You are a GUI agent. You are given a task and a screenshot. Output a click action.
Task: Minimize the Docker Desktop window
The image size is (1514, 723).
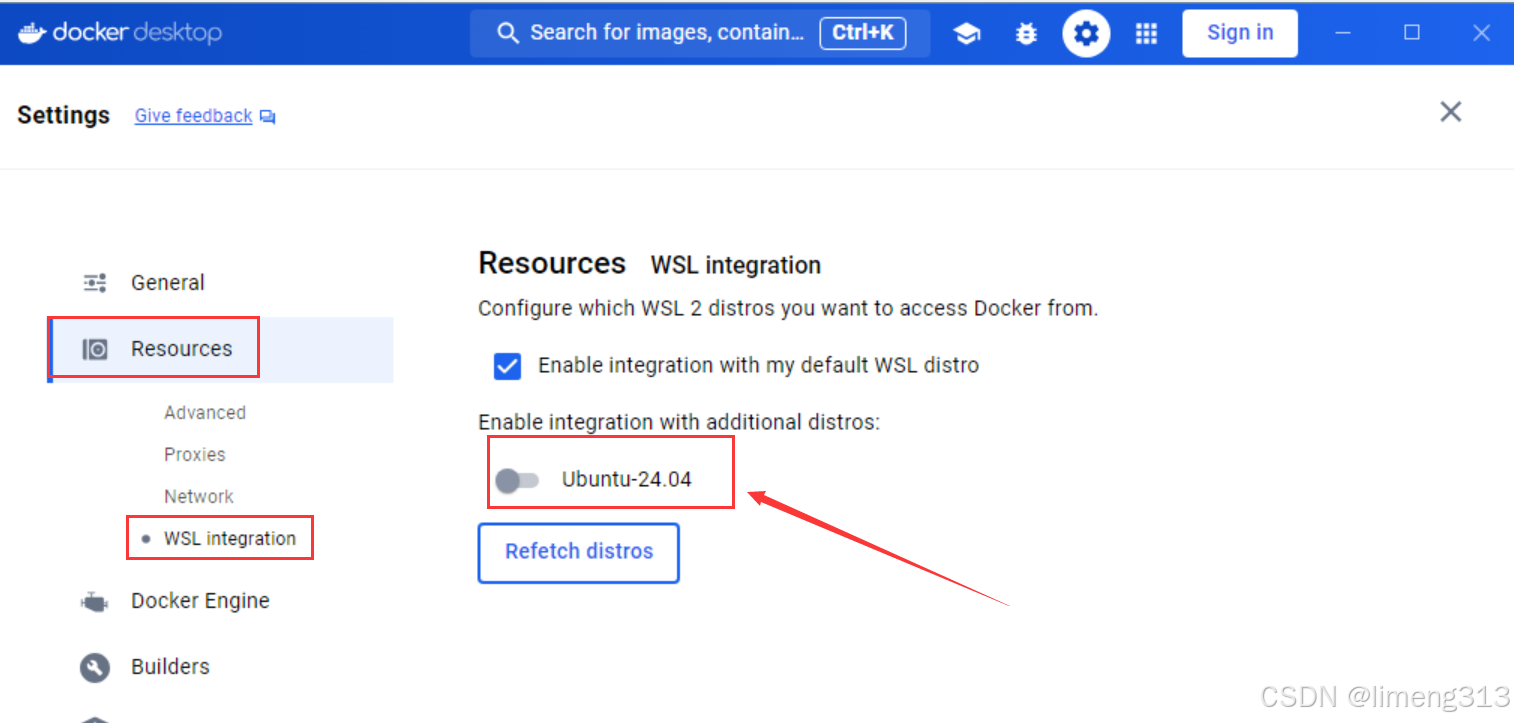[1344, 33]
